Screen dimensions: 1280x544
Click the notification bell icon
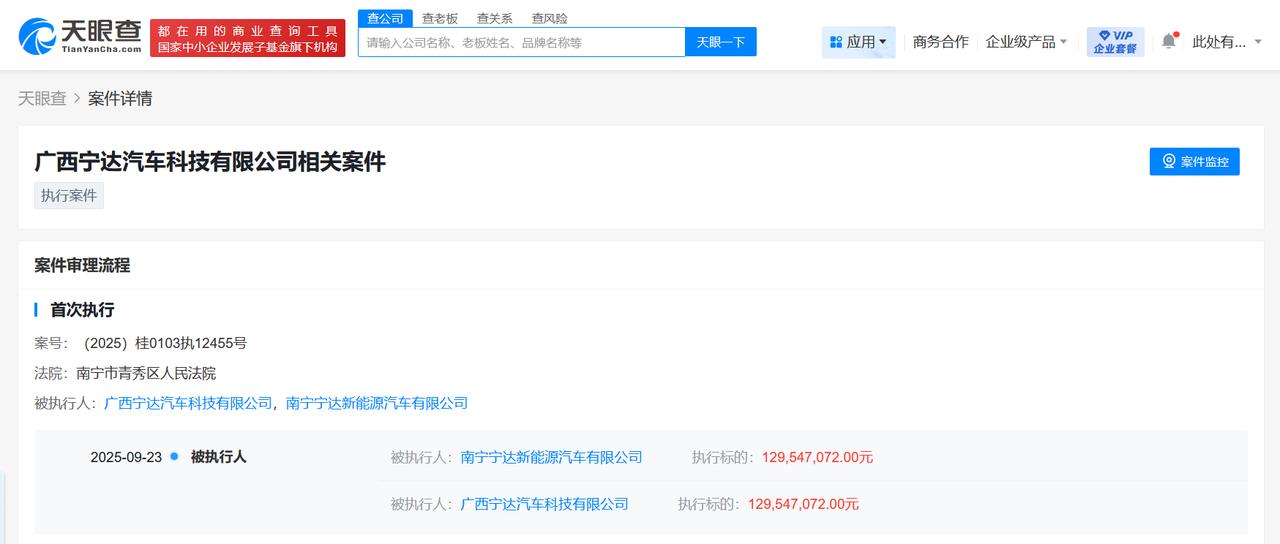1169,41
